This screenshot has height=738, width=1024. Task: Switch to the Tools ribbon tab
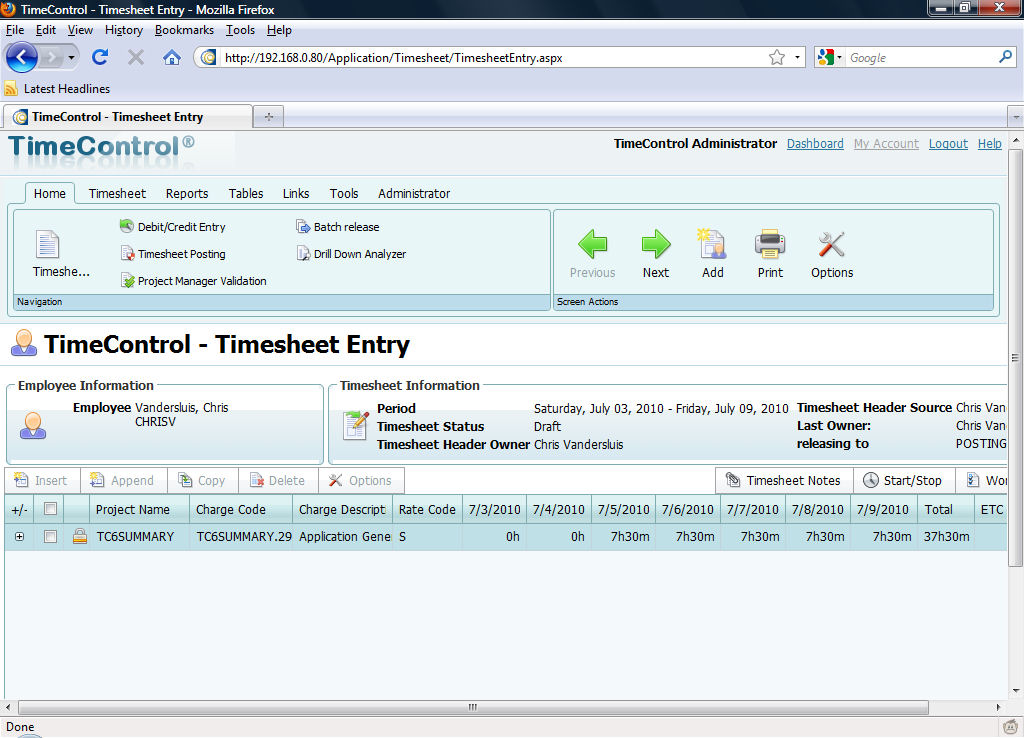tap(344, 193)
